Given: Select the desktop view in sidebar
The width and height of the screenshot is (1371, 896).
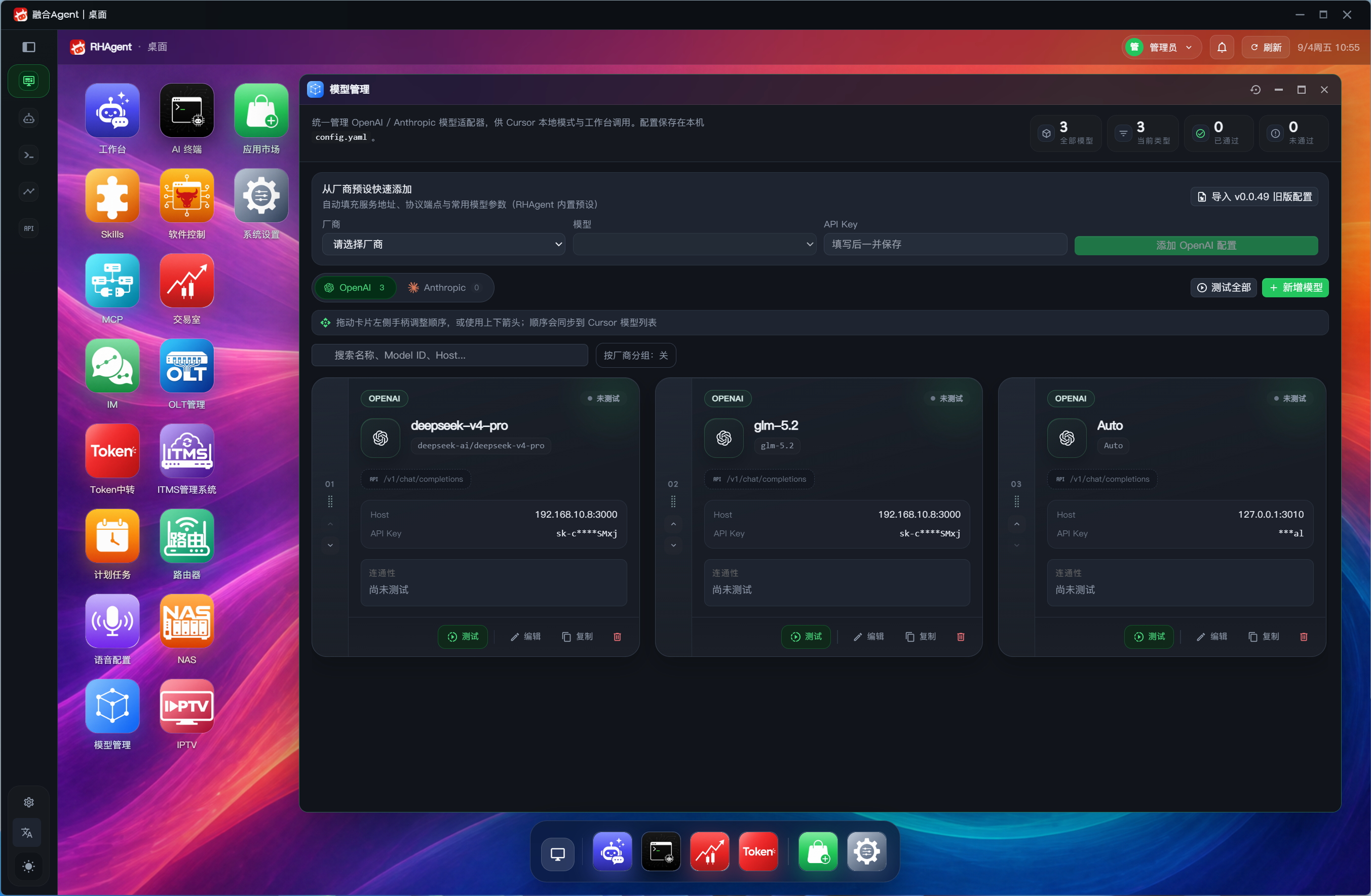Looking at the screenshot, I should (x=29, y=81).
